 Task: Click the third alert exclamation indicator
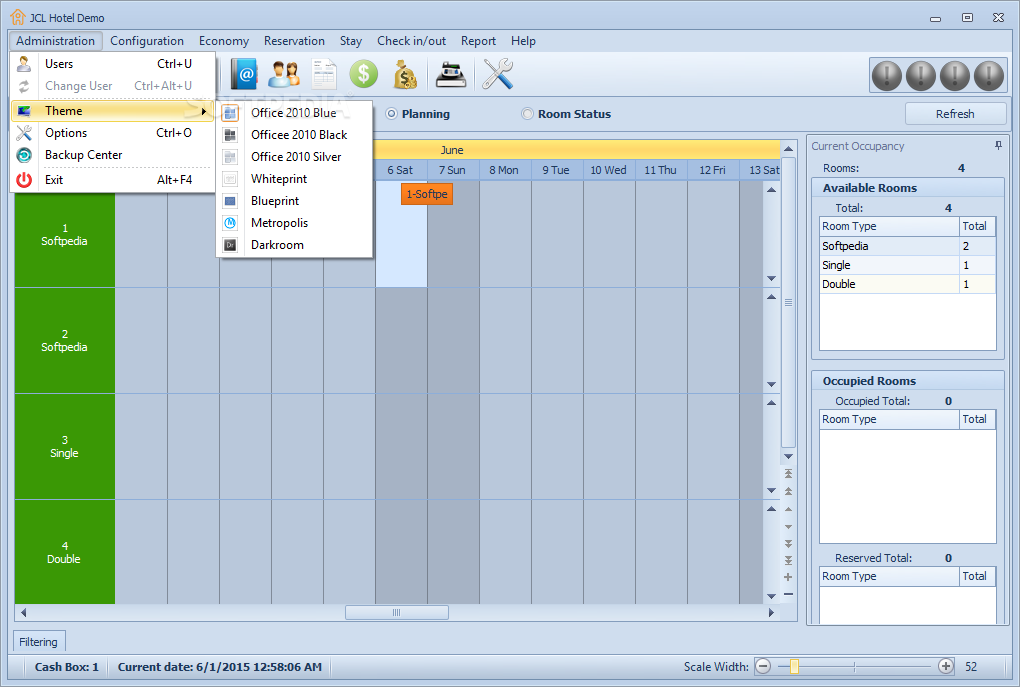[955, 75]
